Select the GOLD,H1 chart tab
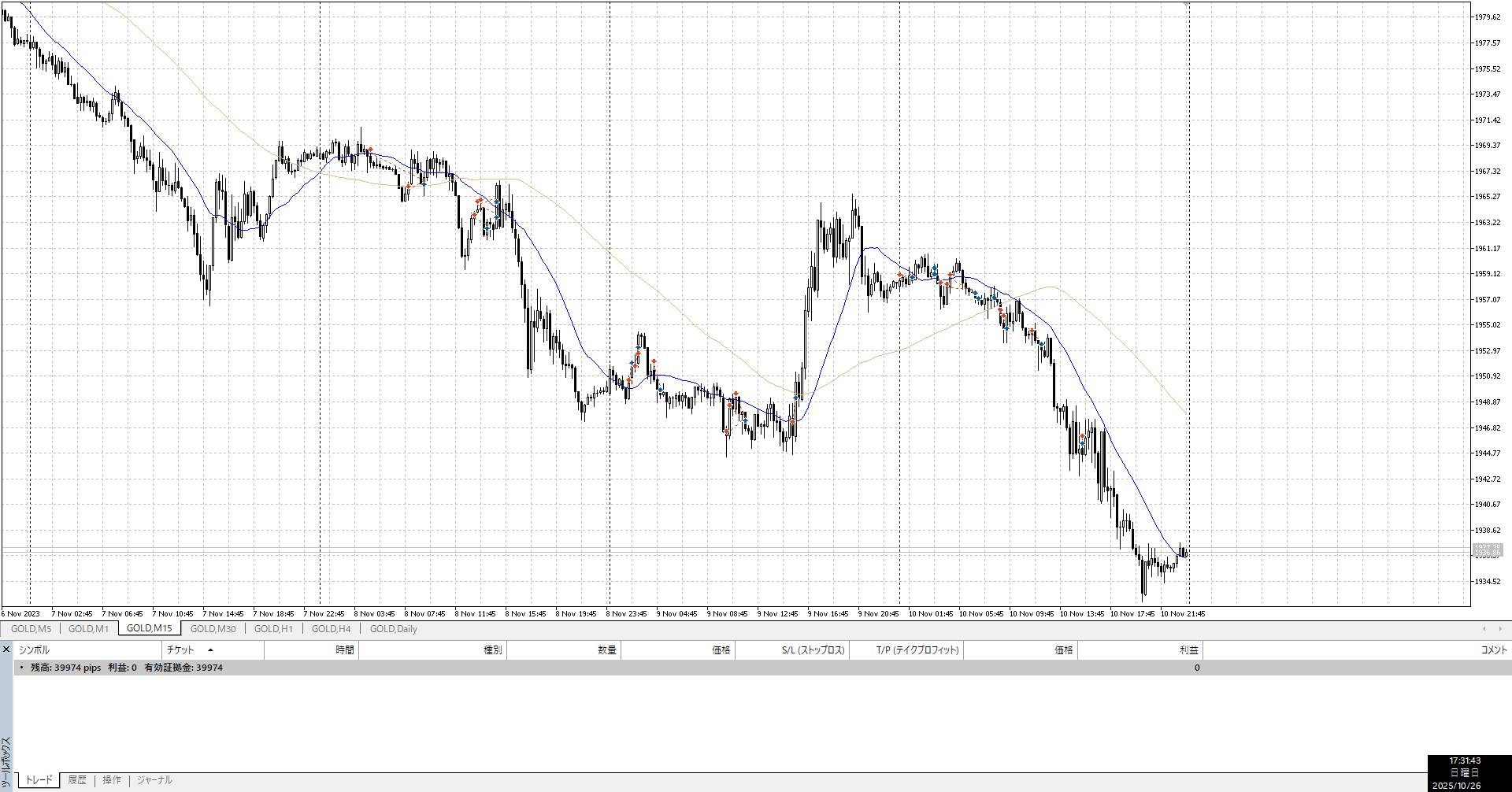The image size is (1512, 792). point(273,628)
